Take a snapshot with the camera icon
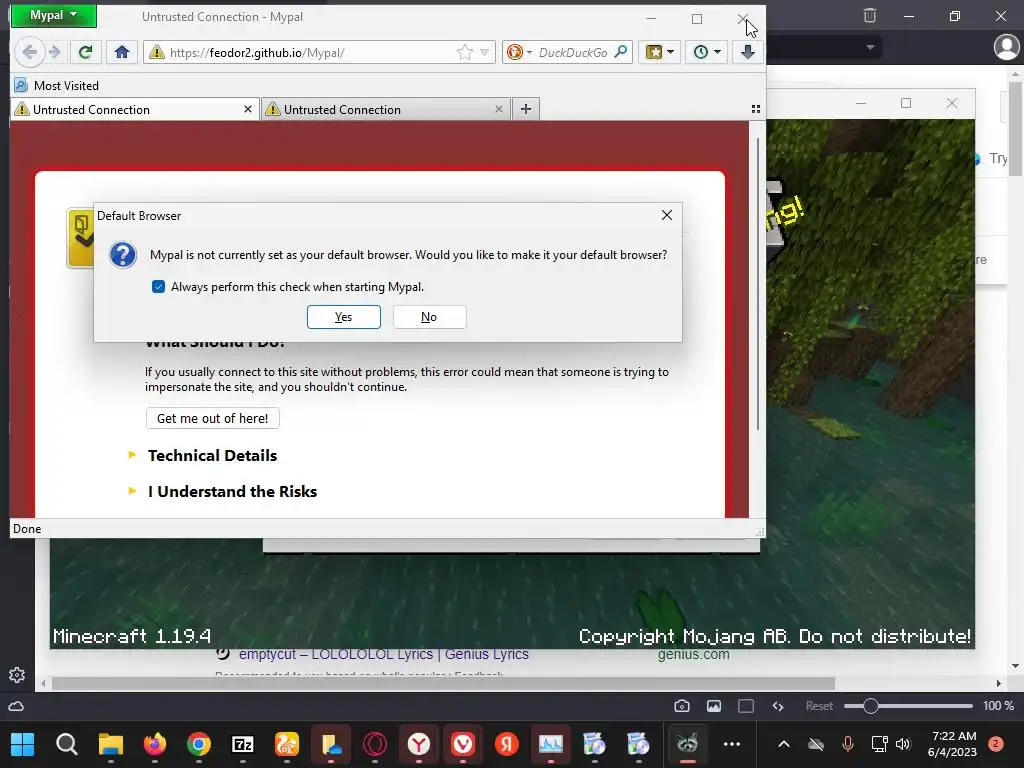The width and height of the screenshot is (1024, 768). coord(682,706)
